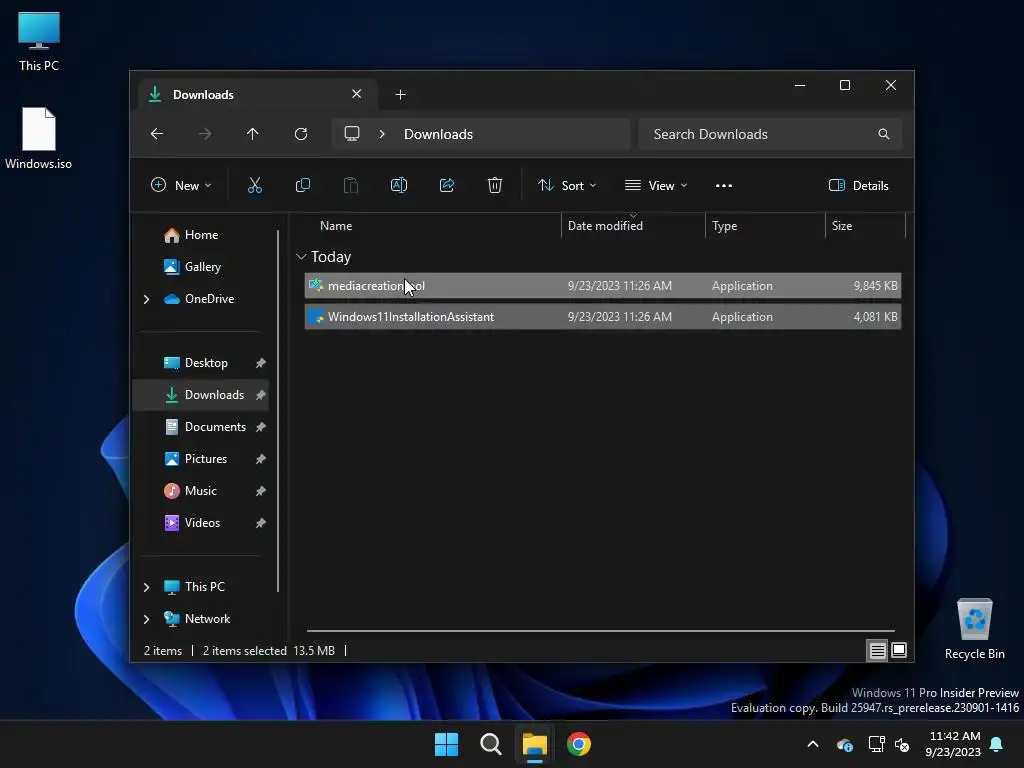Add a new tab
The image size is (1024, 768).
[400, 95]
